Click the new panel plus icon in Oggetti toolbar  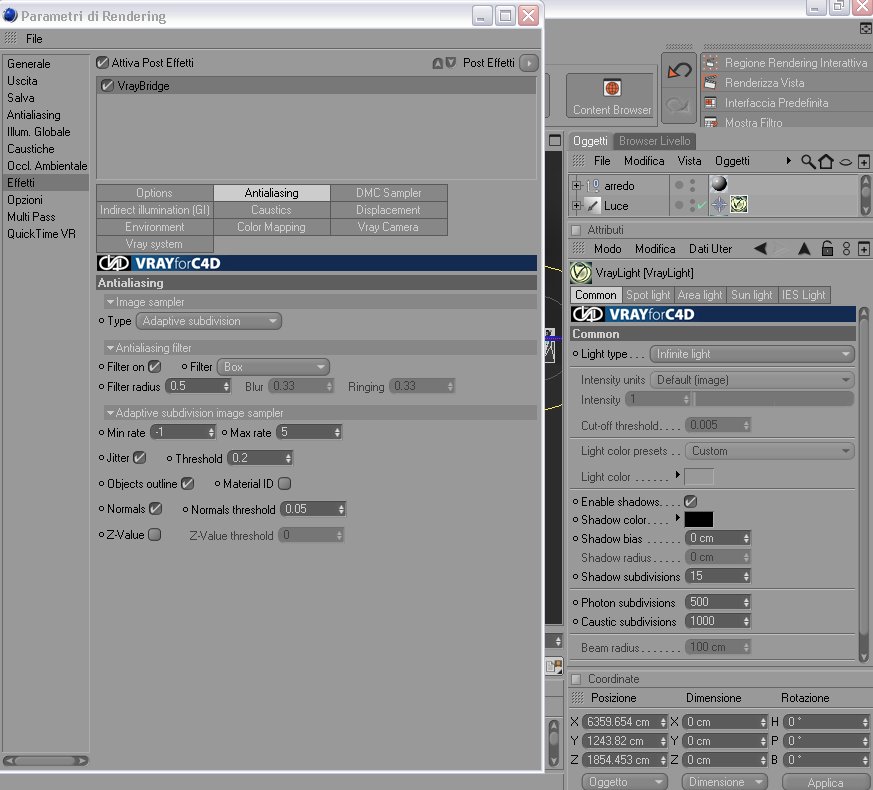coord(864,161)
